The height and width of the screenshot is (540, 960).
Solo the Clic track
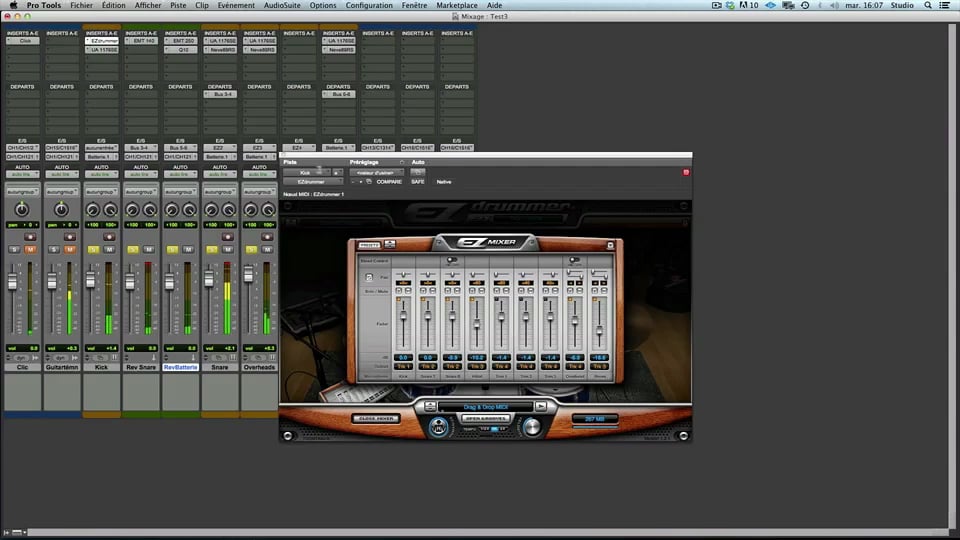tap(14, 250)
